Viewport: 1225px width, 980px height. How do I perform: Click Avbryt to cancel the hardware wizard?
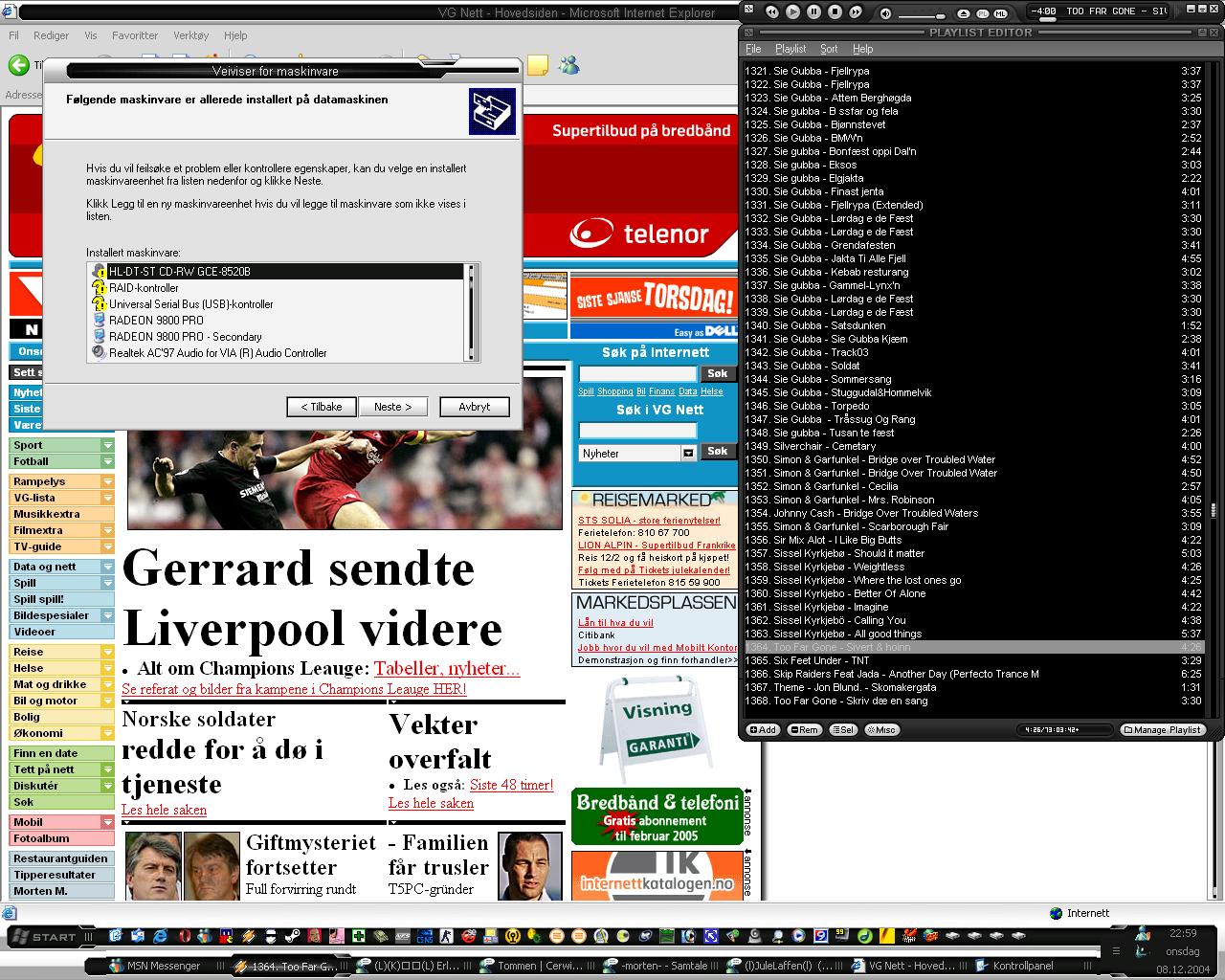tap(475, 407)
